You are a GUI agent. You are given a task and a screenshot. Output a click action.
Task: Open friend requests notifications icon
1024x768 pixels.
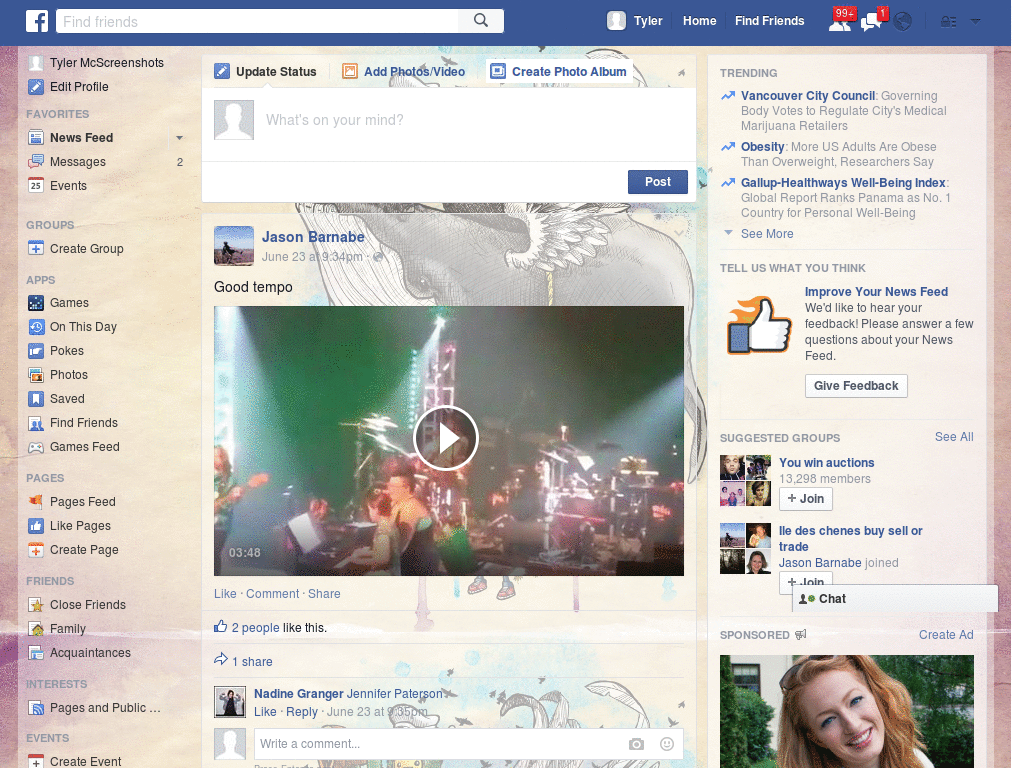(x=840, y=22)
